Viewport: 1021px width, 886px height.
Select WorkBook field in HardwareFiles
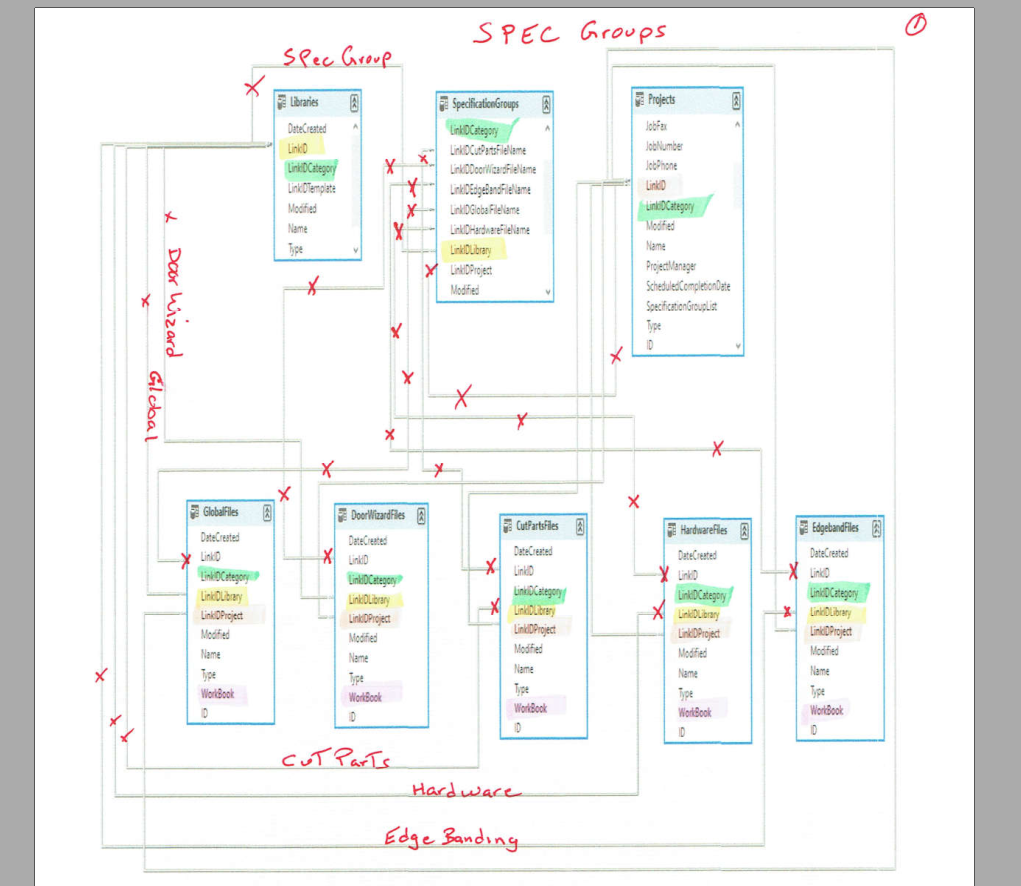pos(694,713)
